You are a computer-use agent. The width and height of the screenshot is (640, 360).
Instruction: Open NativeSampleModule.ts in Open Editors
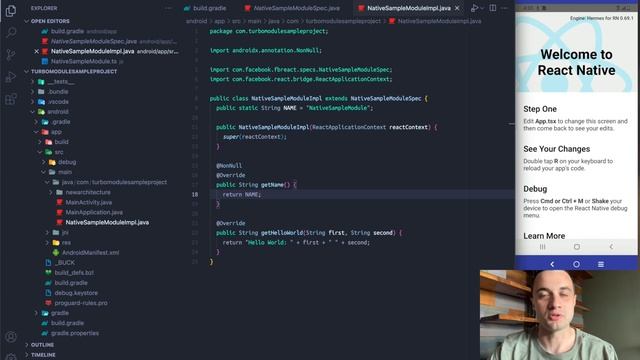(84, 61)
